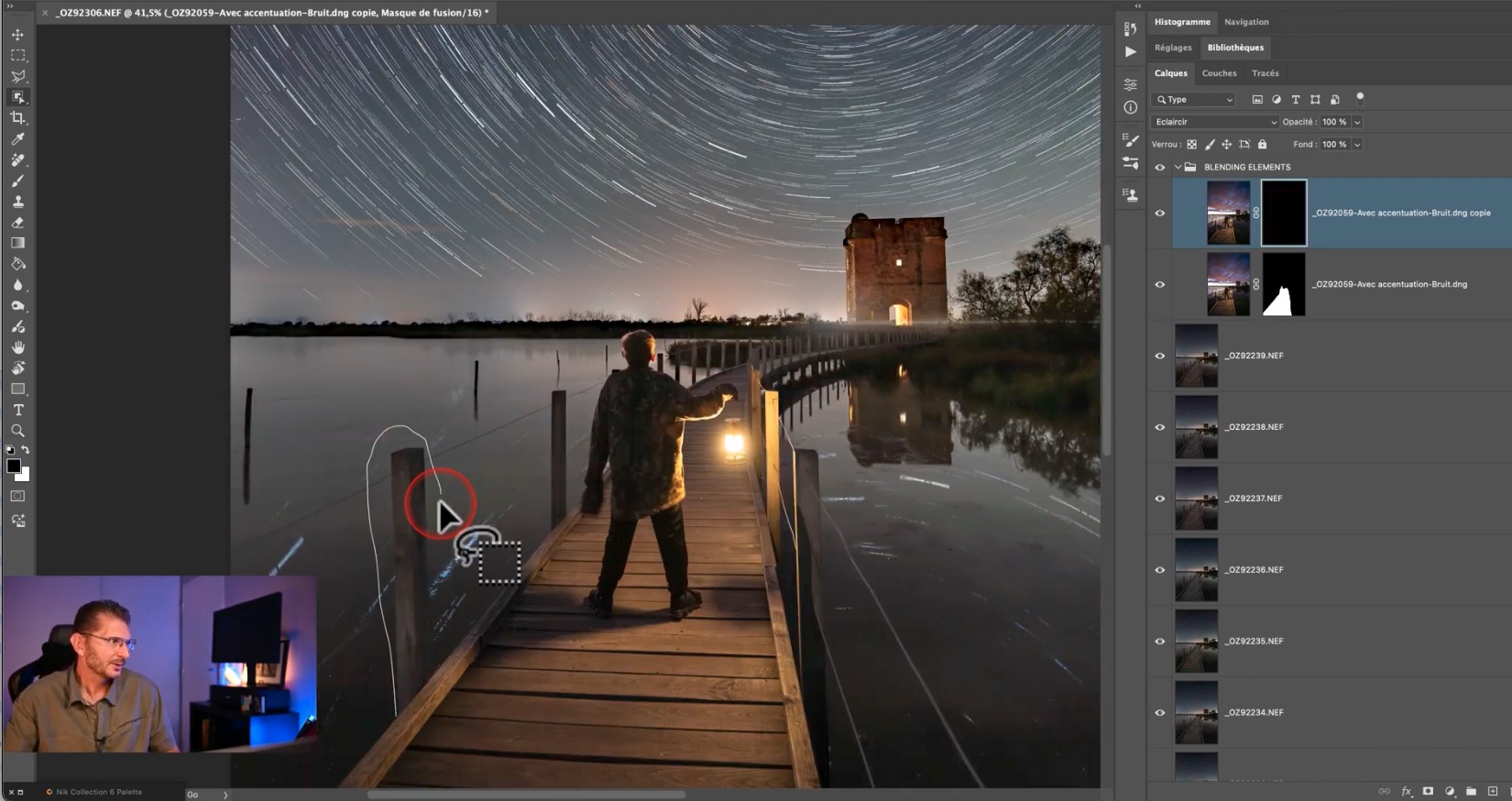Select the Crop tool
1512x801 pixels.
coord(17,118)
